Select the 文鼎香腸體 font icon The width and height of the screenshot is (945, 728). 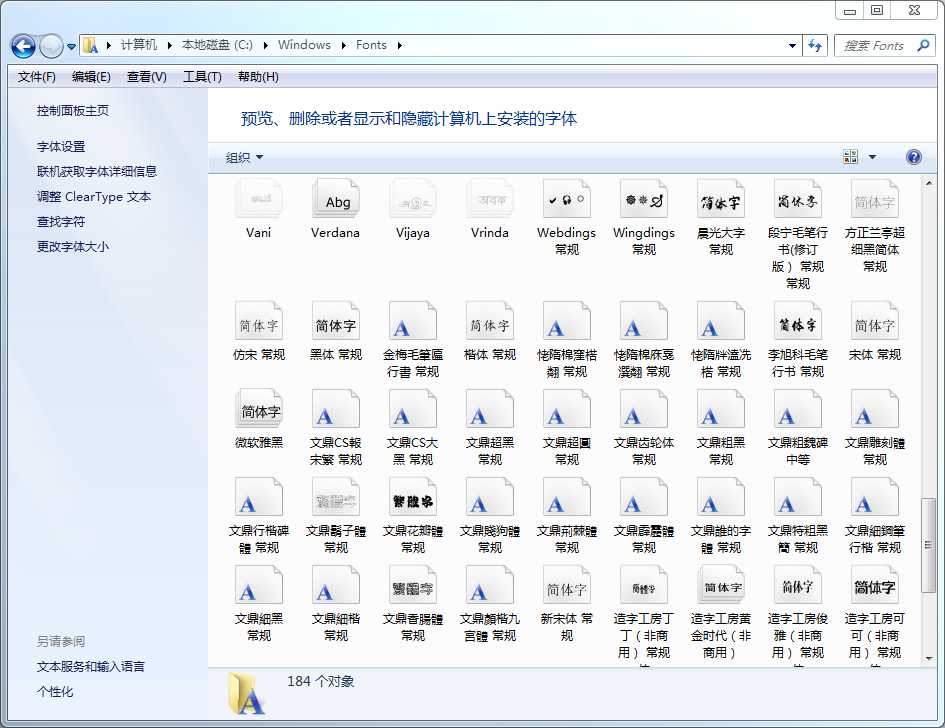[x=413, y=586]
